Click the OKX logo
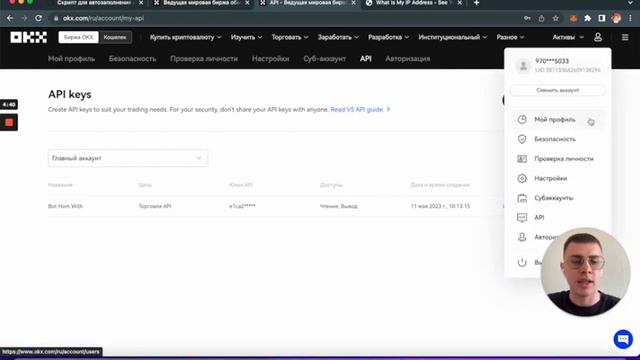The image size is (640, 360). [29, 38]
